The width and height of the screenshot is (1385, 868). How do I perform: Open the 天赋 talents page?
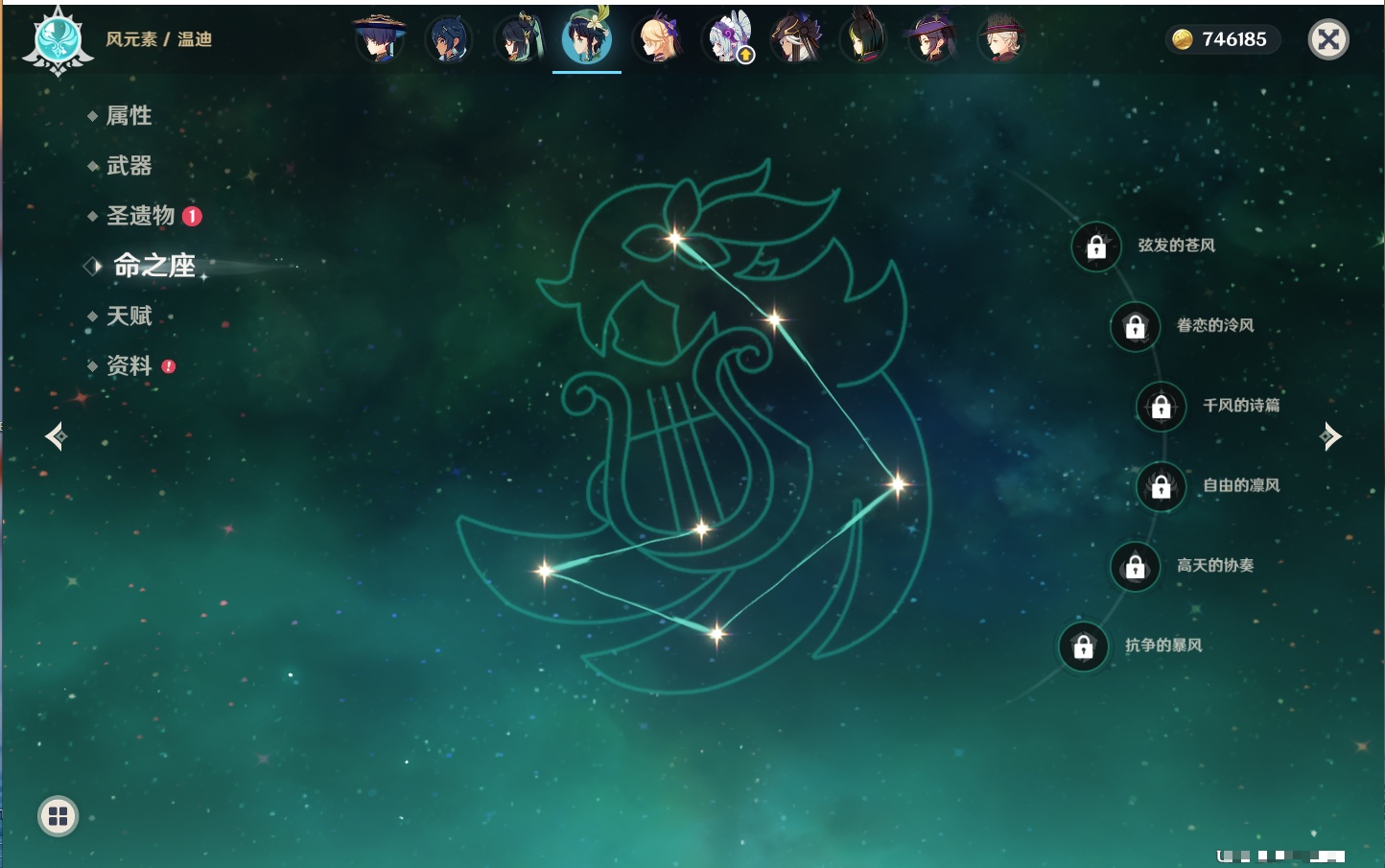[129, 316]
